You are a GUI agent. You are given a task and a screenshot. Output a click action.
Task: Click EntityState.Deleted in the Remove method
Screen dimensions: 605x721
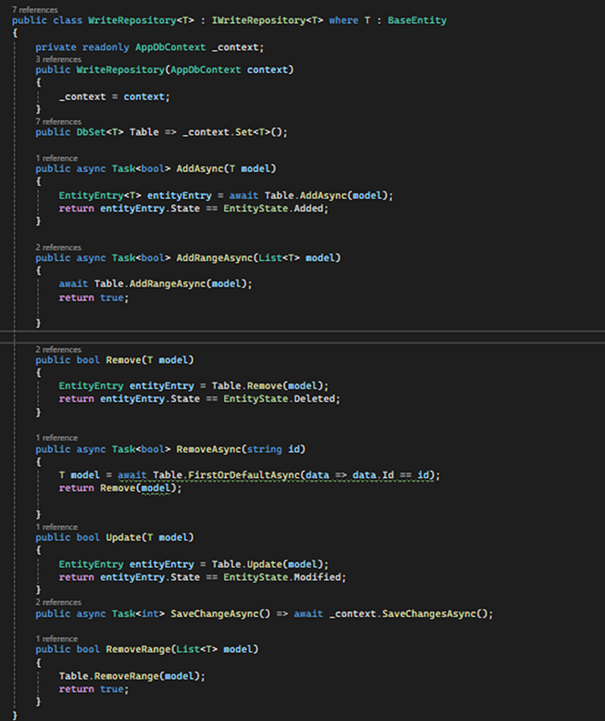pos(281,399)
